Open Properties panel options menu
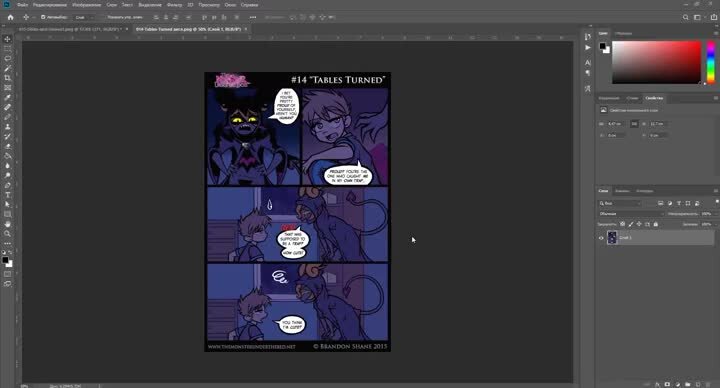 coord(715,98)
